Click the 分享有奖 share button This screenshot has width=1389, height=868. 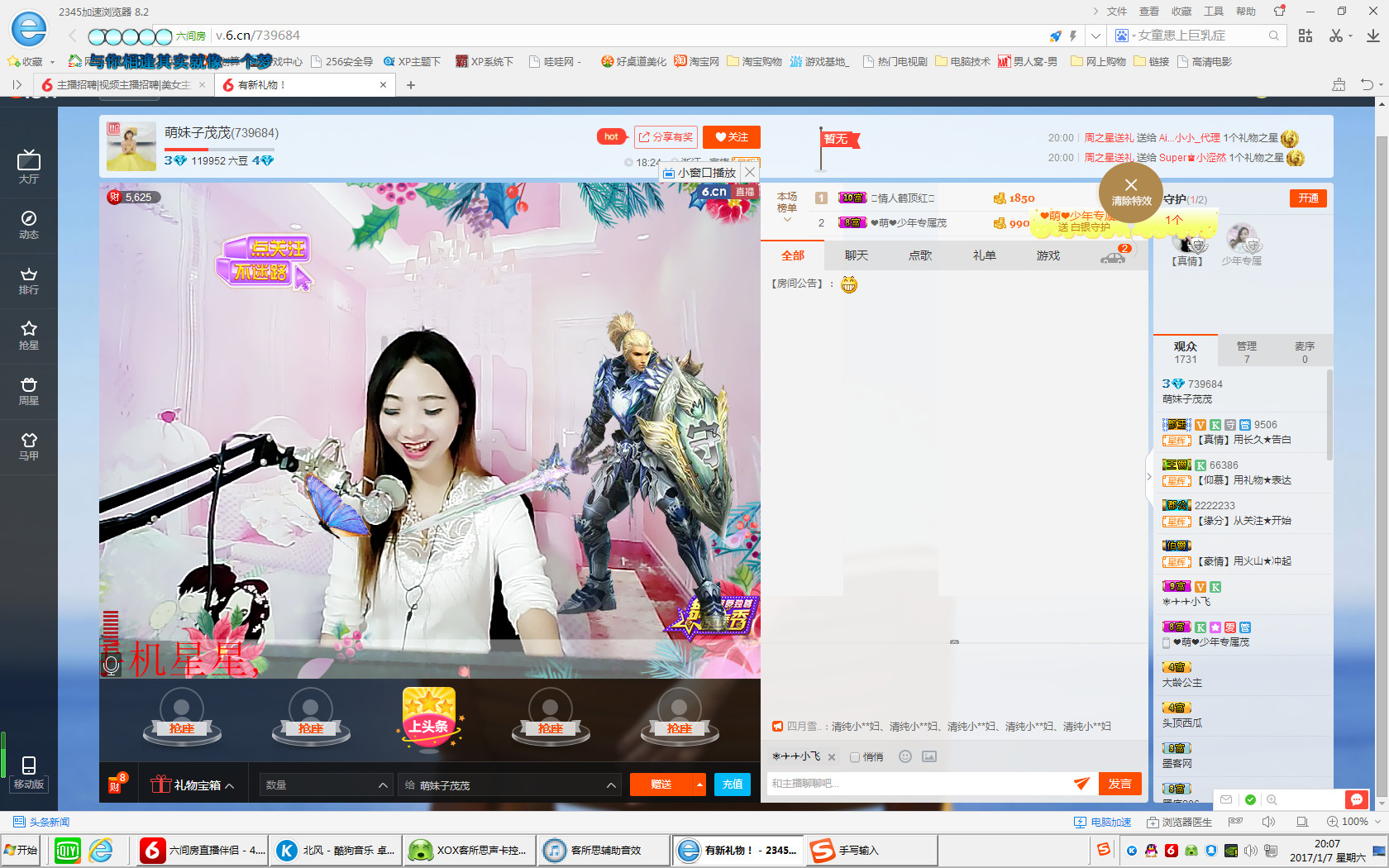click(x=666, y=137)
